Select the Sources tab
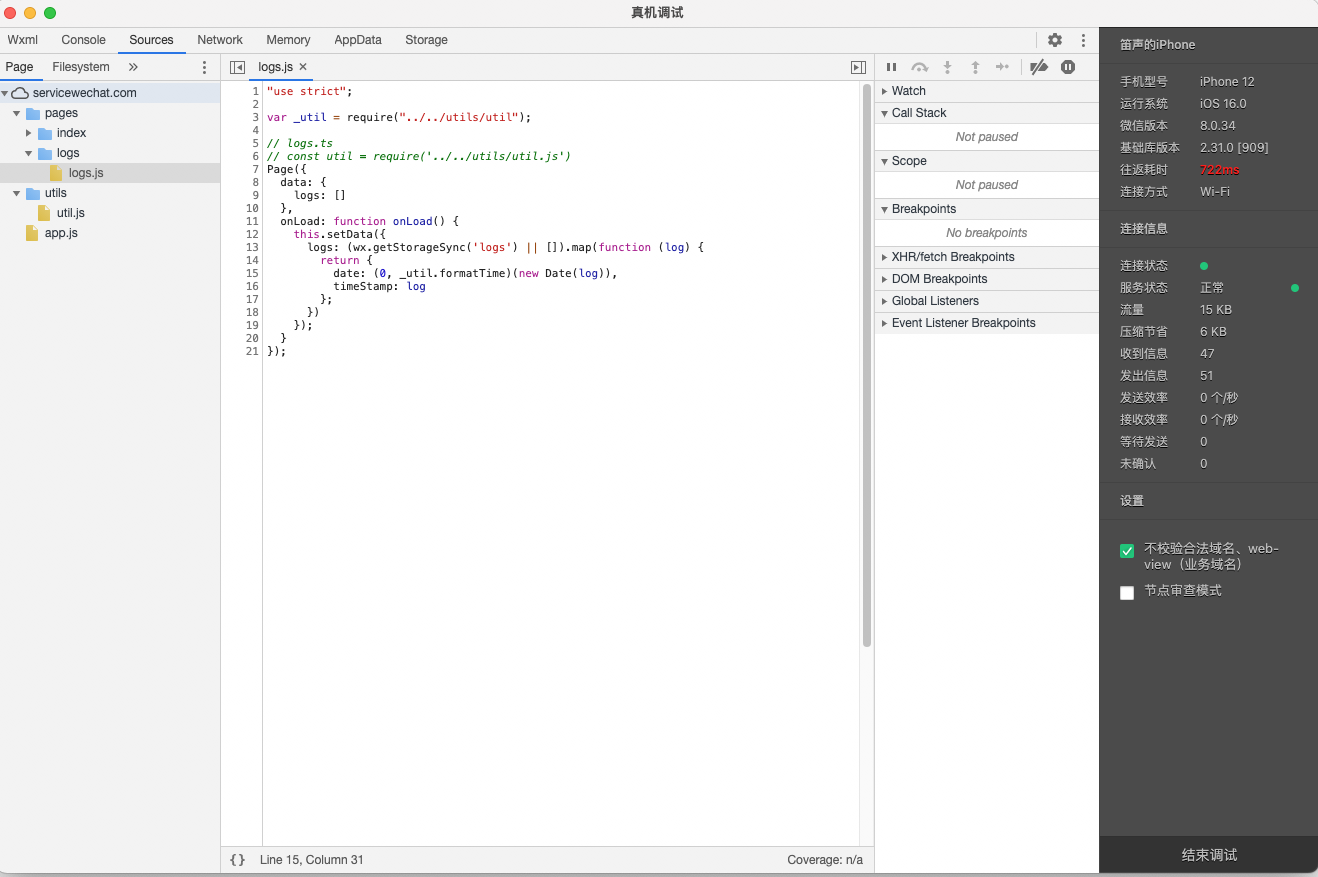The height and width of the screenshot is (877, 1318). [151, 40]
